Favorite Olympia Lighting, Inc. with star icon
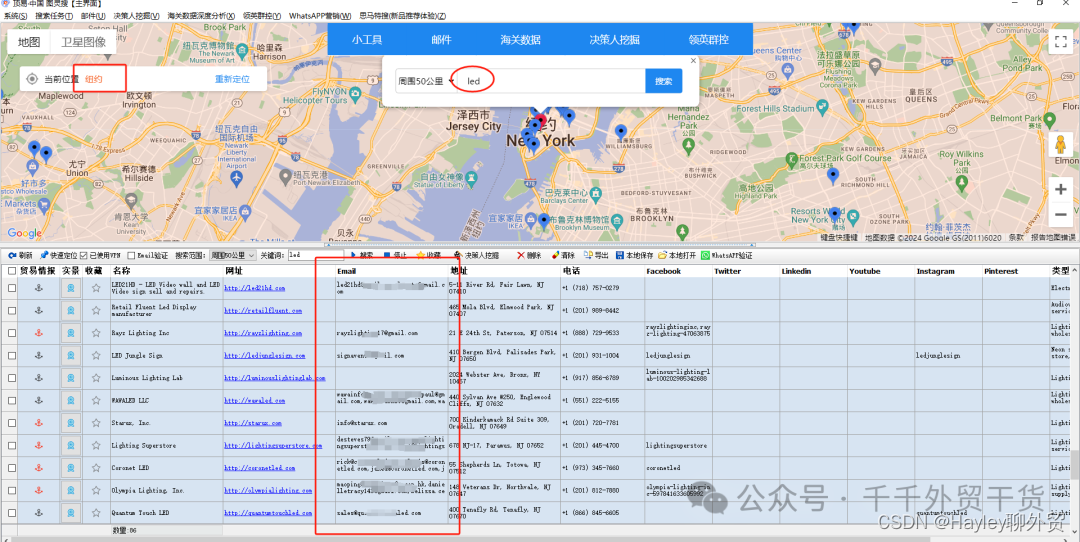This screenshot has height=542, width=1080. [x=96, y=490]
